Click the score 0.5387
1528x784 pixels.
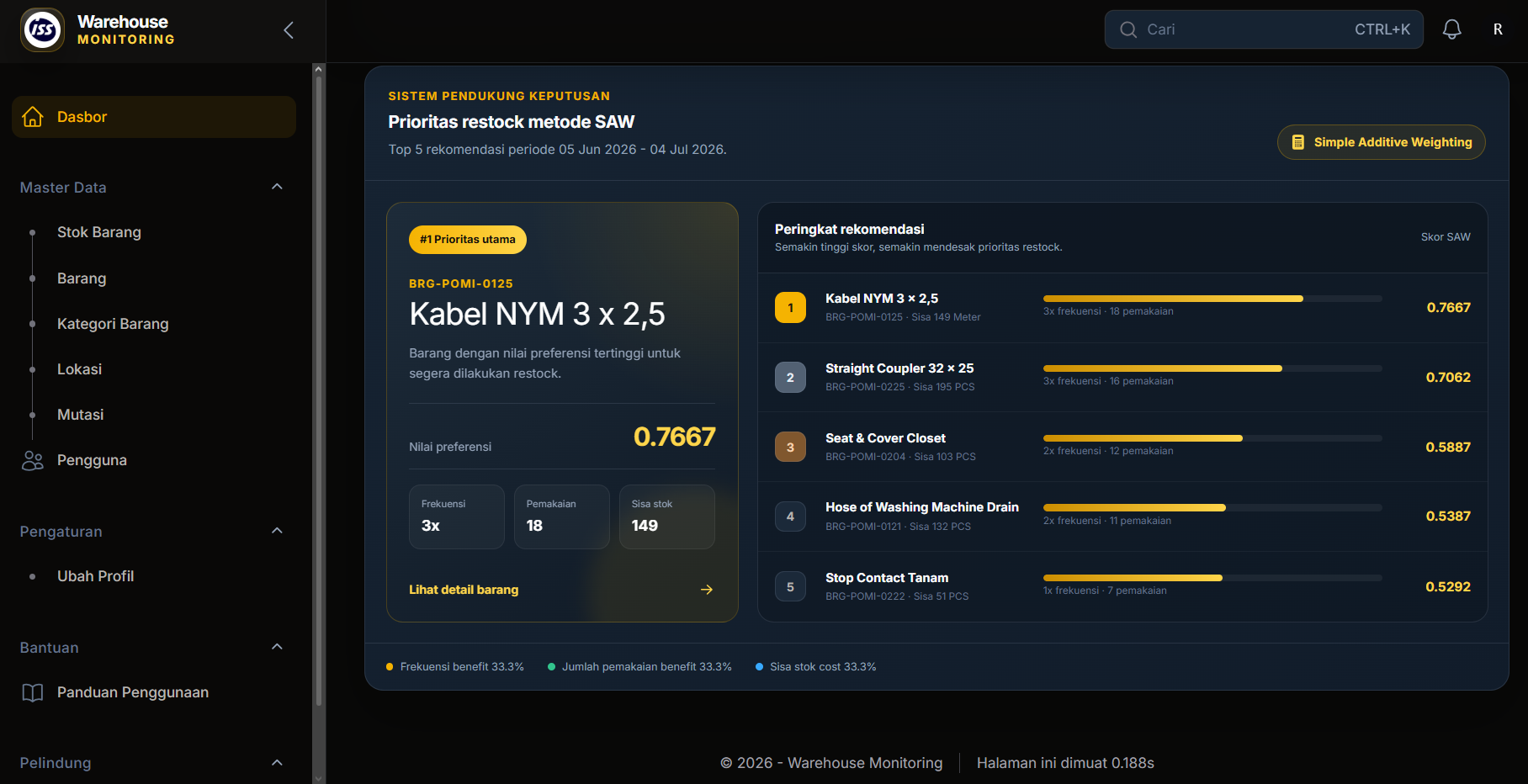point(1448,516)
